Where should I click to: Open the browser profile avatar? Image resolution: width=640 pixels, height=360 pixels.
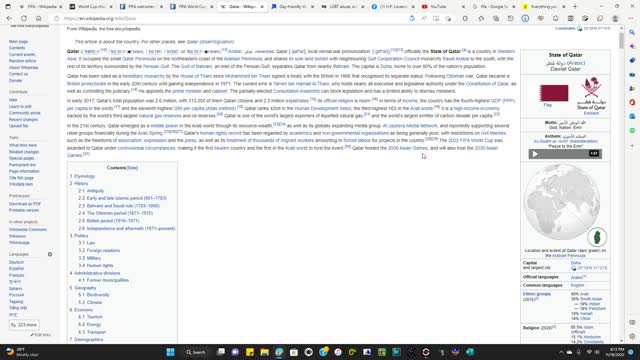[615, 18]
